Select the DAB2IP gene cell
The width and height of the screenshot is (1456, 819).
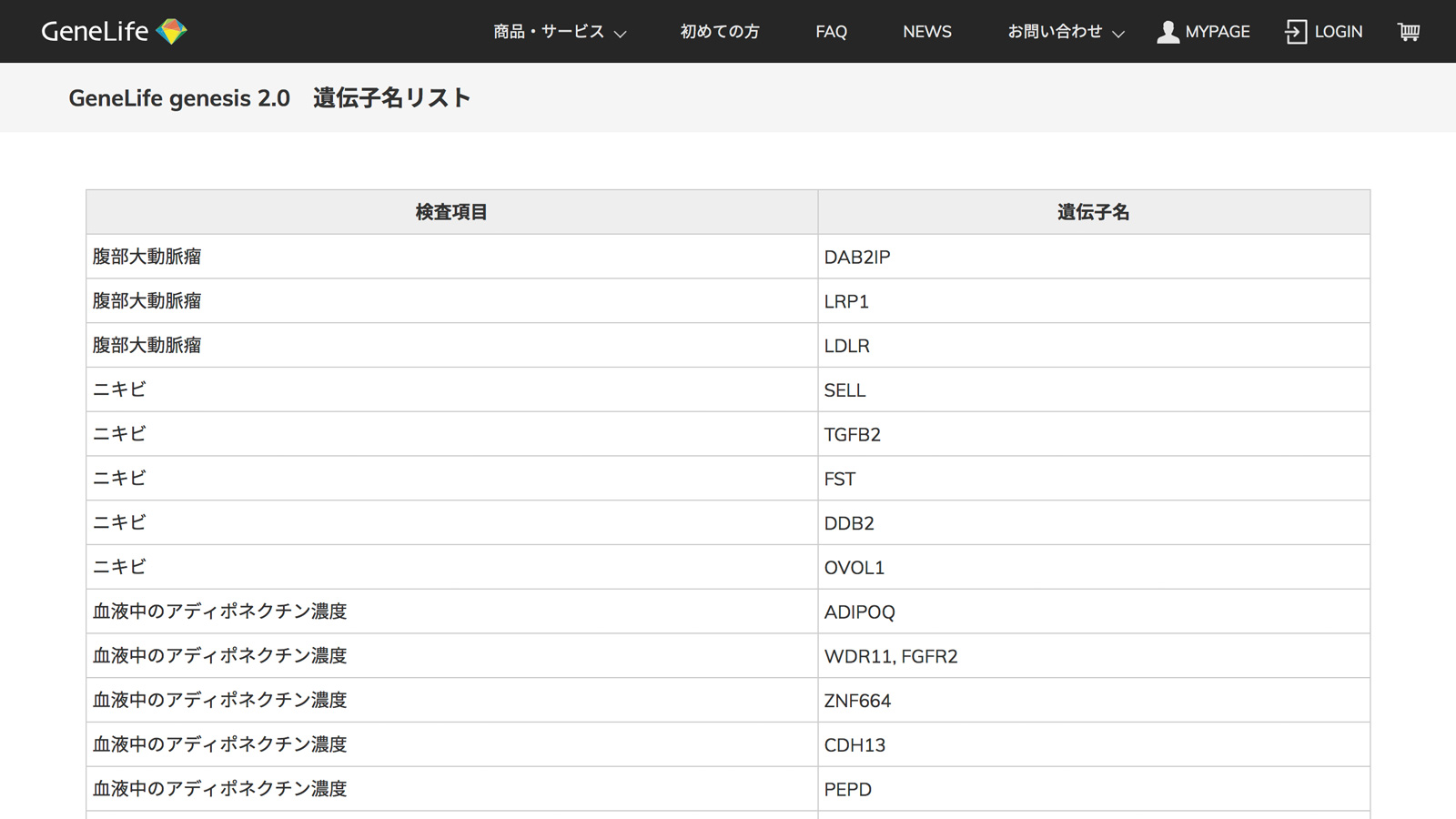tap(1094, 257)
